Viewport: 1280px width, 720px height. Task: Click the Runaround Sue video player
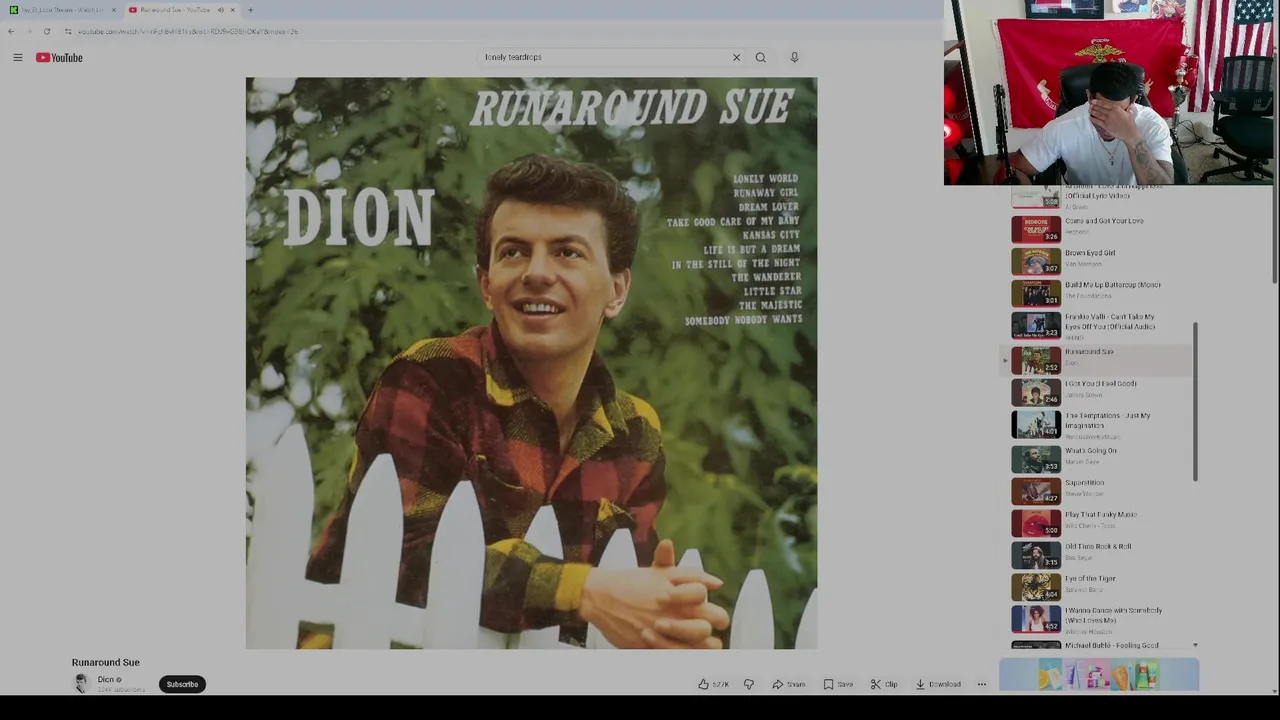531,363
